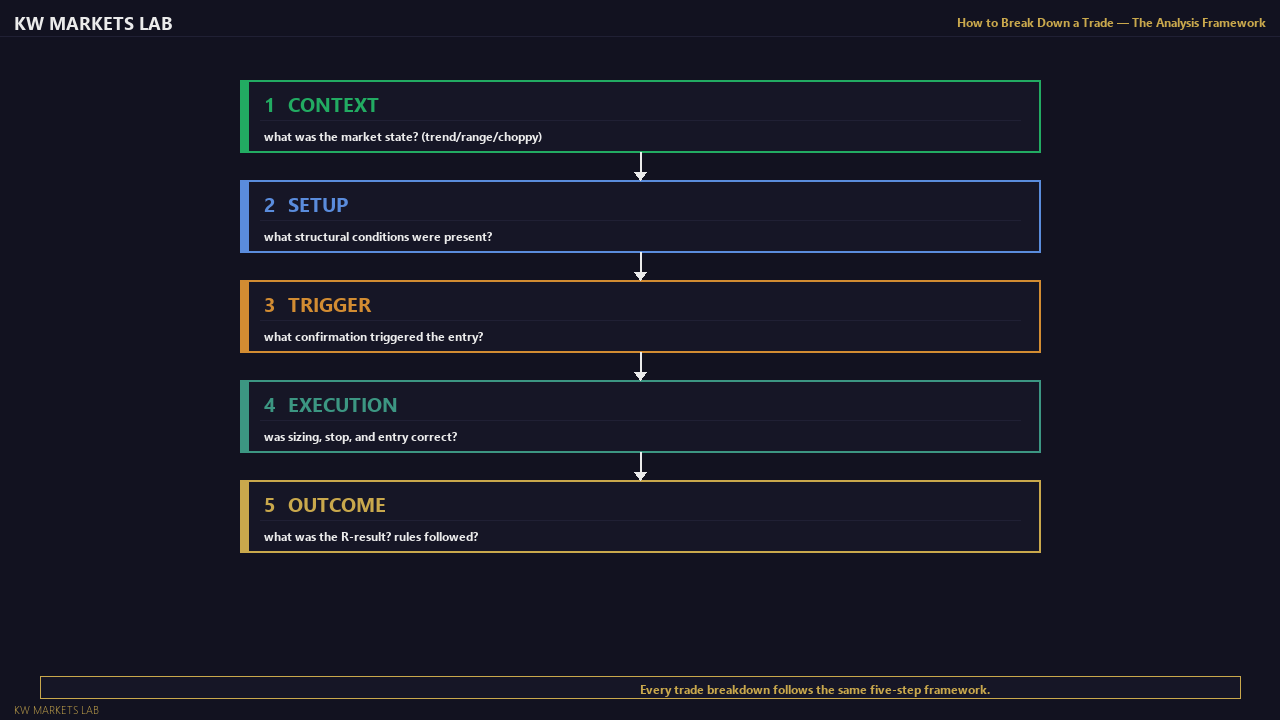Click the '1 CONTEXT' heading
Viewport: 1280px width, 720px height.
pos(321,105)
